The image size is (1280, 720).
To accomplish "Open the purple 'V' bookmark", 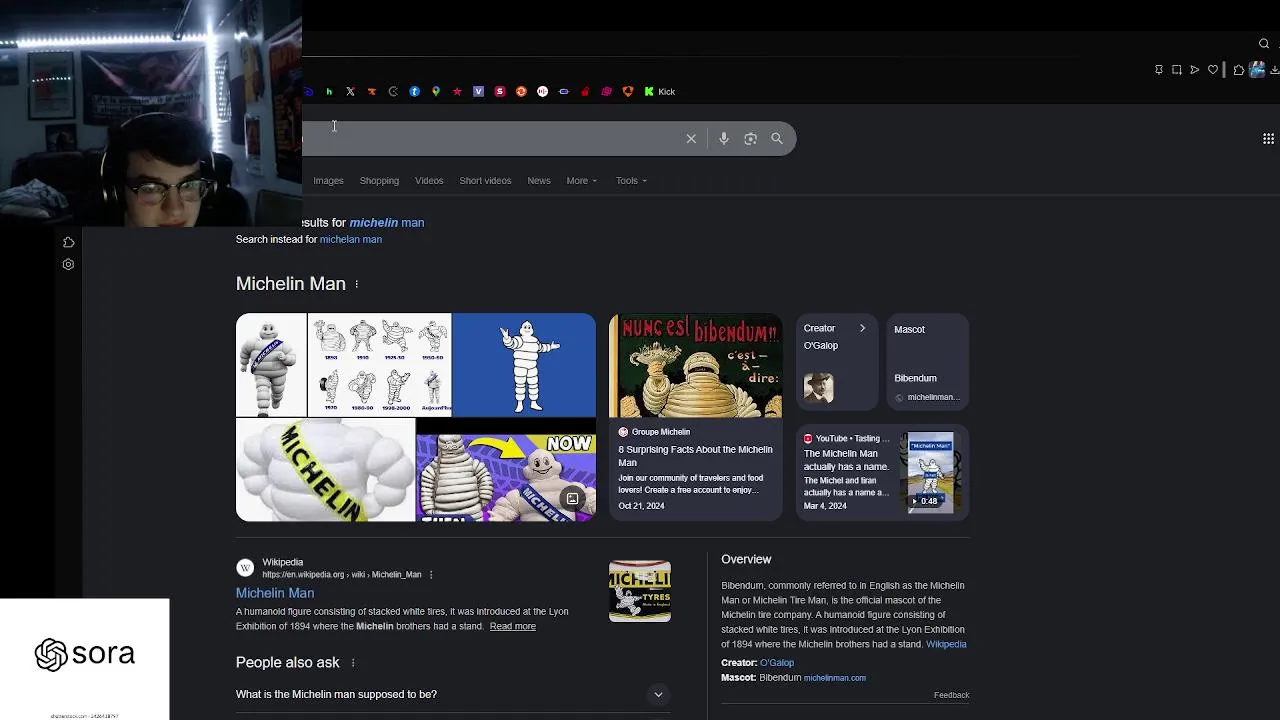I will [478, 92].
